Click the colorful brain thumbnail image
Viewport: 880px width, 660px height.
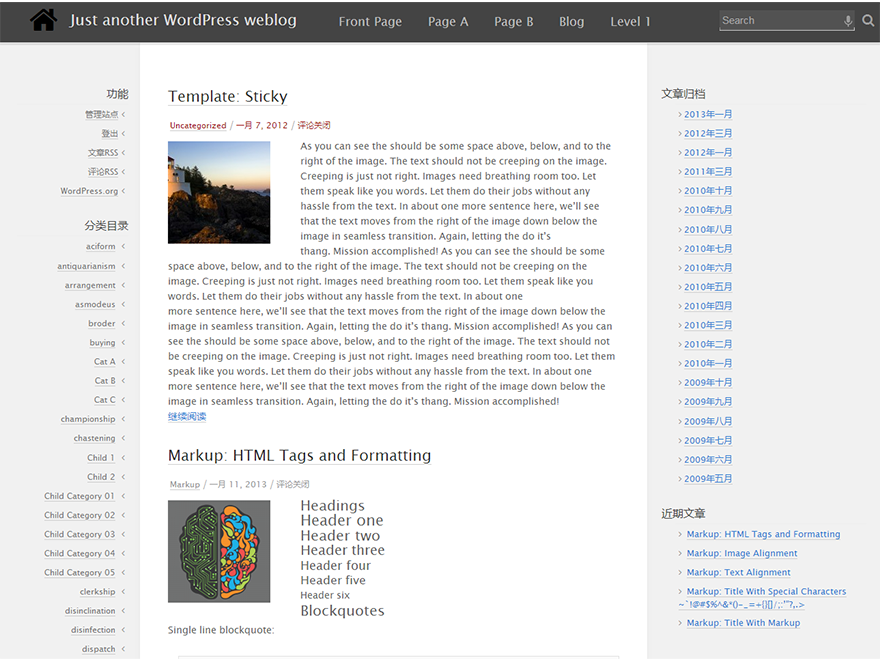click(219, 551)
